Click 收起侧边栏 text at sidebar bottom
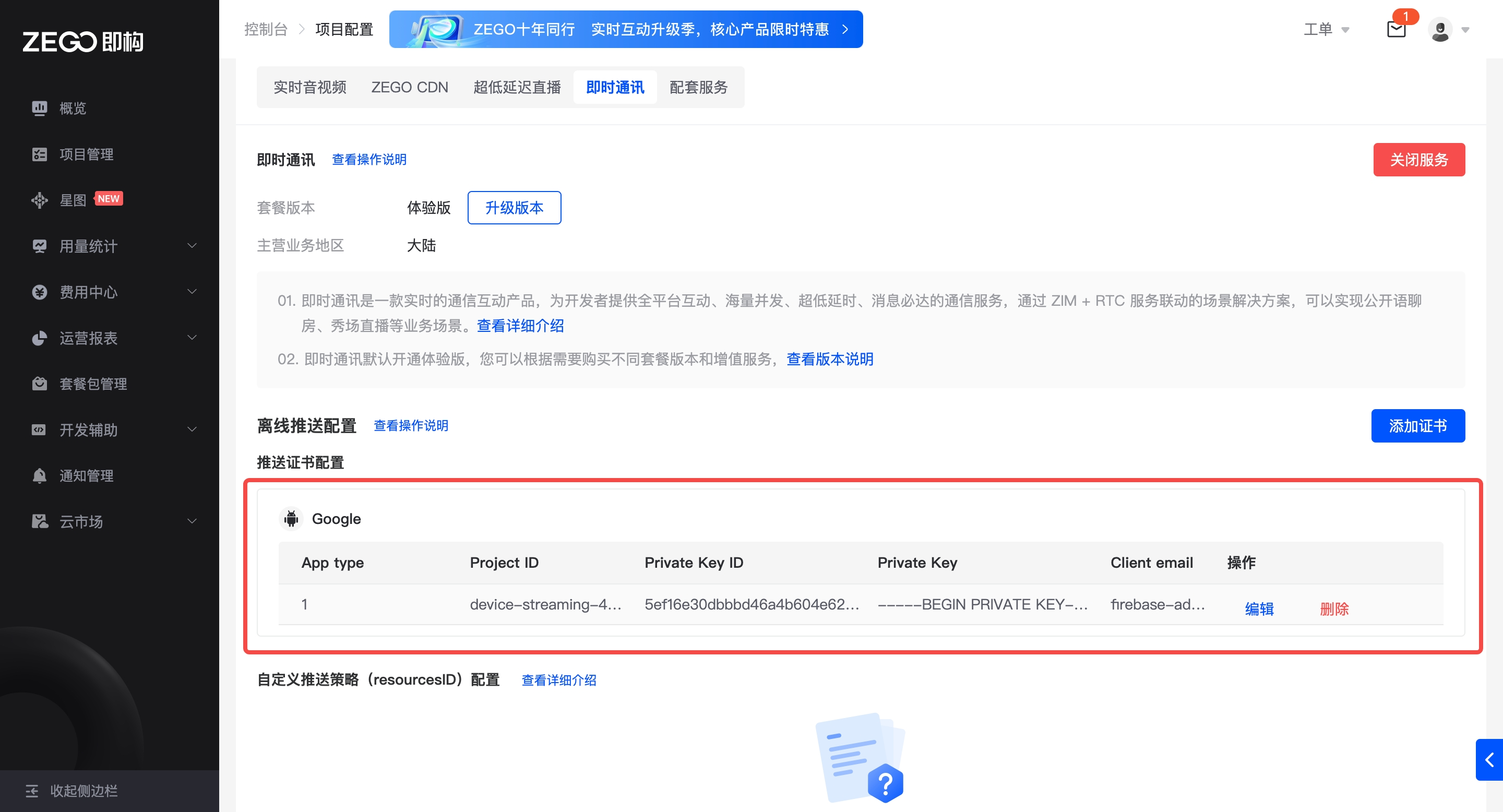 84,791
